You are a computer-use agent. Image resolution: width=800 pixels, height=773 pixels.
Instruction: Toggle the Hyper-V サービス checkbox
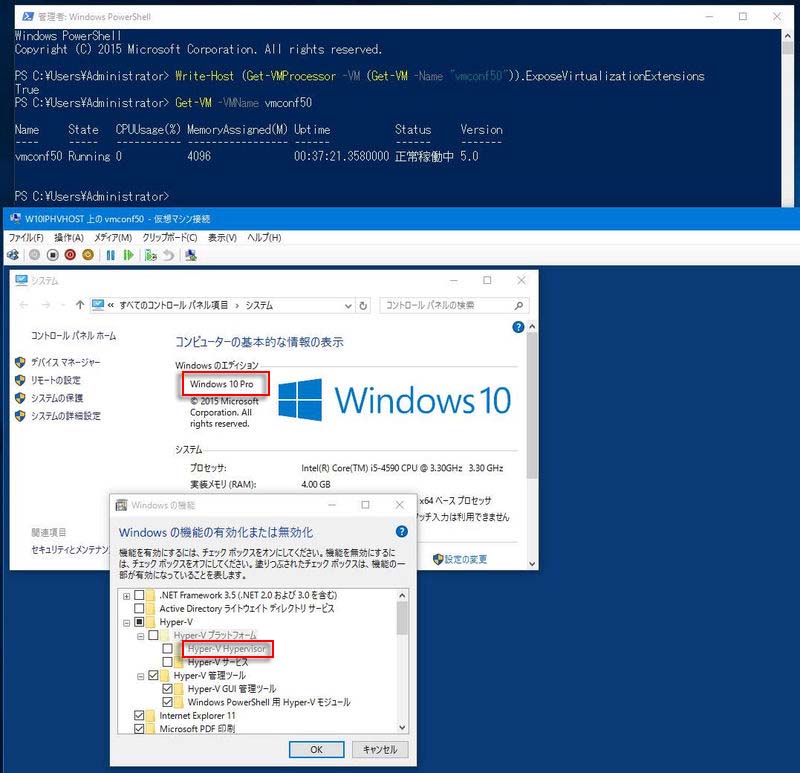tap(167, 662)
